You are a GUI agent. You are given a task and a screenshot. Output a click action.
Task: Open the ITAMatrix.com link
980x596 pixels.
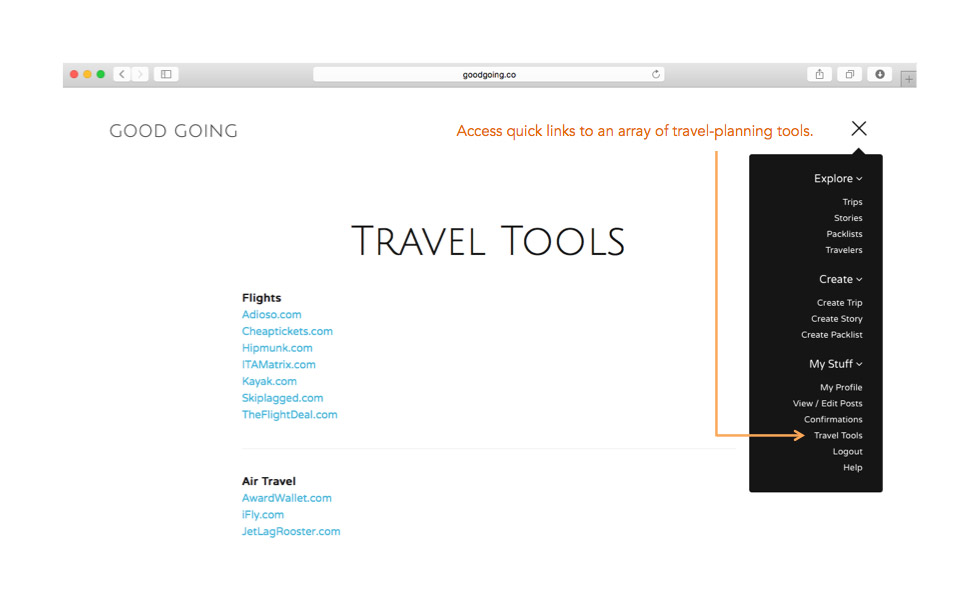(279, 365)
